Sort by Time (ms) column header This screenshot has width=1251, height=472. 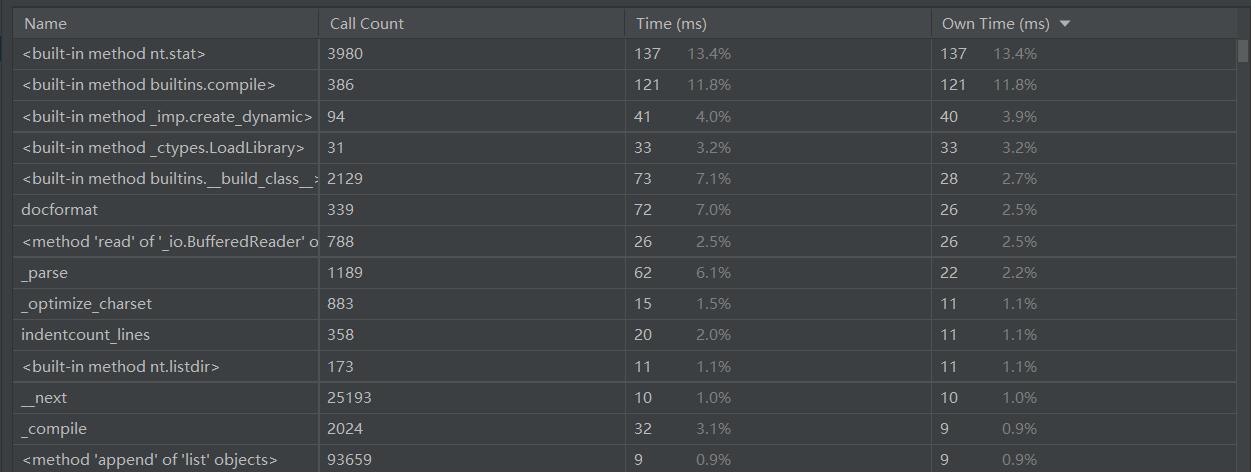tap(670, 24)
